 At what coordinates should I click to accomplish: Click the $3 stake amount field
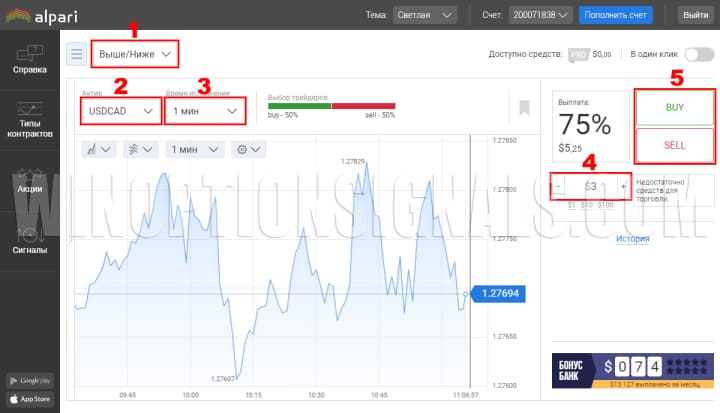click(591, 186)
